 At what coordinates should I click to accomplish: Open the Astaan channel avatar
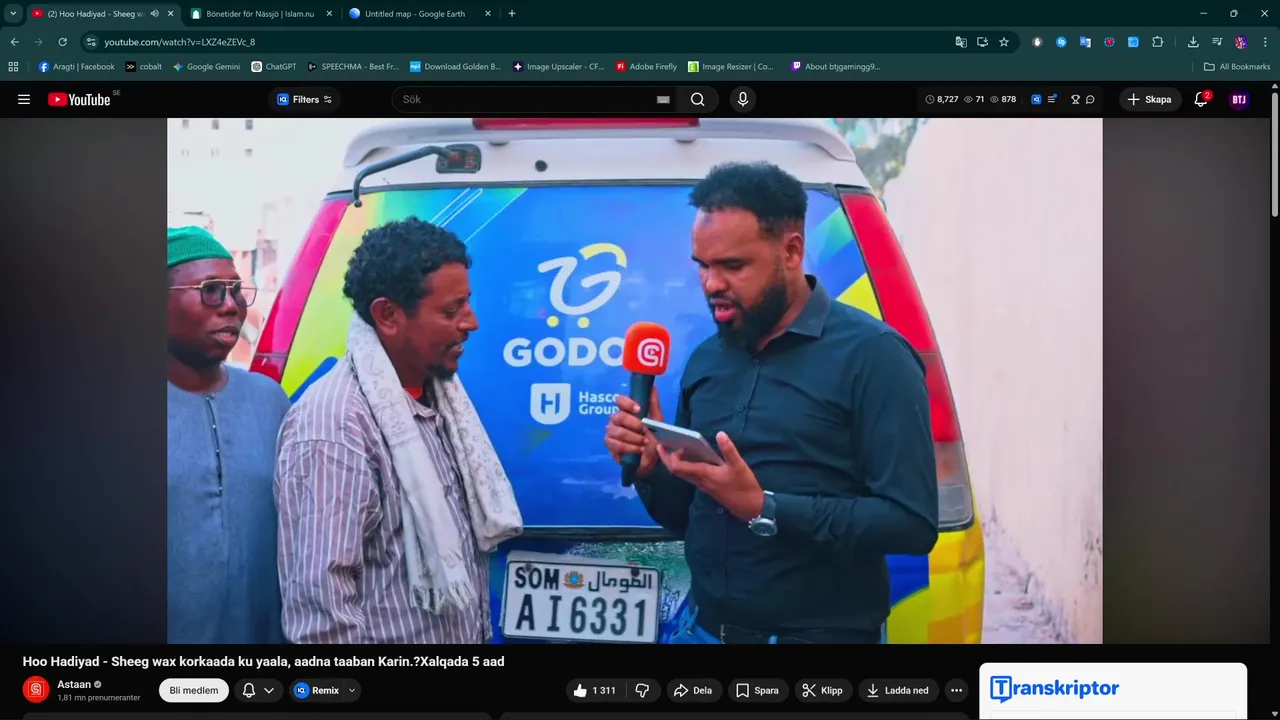click(x=36, y=690)
